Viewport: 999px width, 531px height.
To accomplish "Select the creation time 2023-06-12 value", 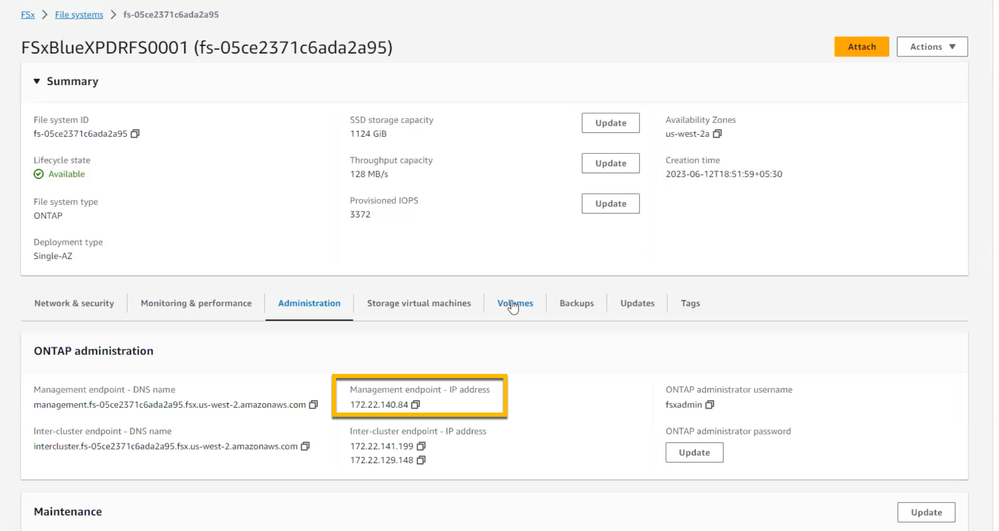I will point(724,174).
